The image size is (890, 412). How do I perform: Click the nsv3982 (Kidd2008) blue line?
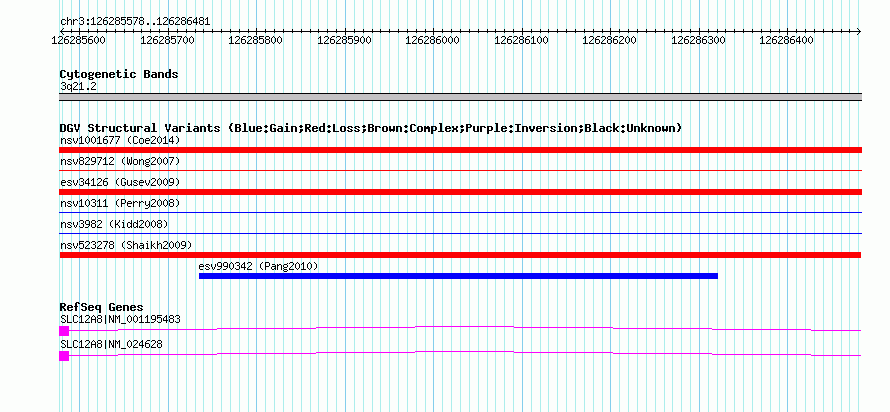(x=460, y=233)
